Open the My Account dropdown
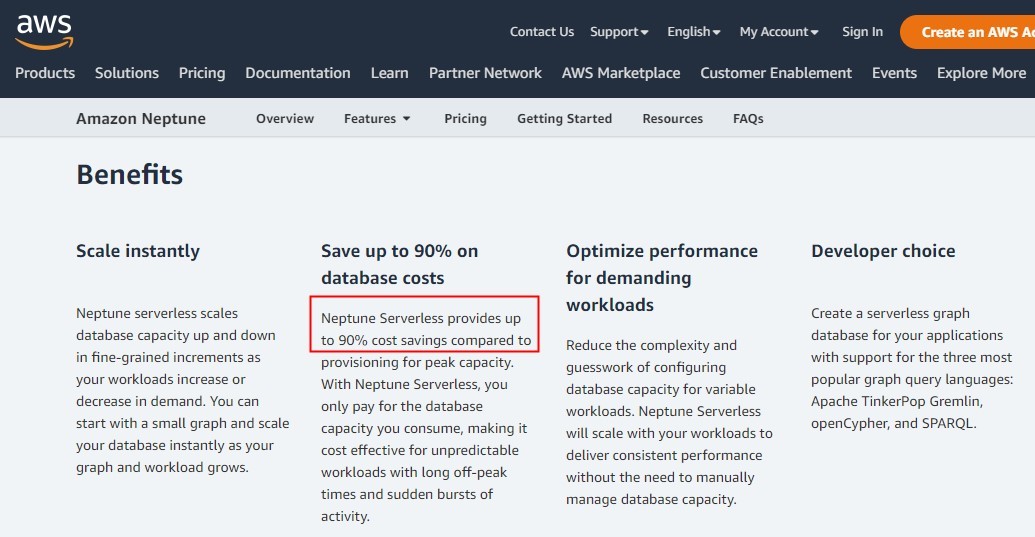This screenshot has height=537, width=1035. [x=779, y=32]
